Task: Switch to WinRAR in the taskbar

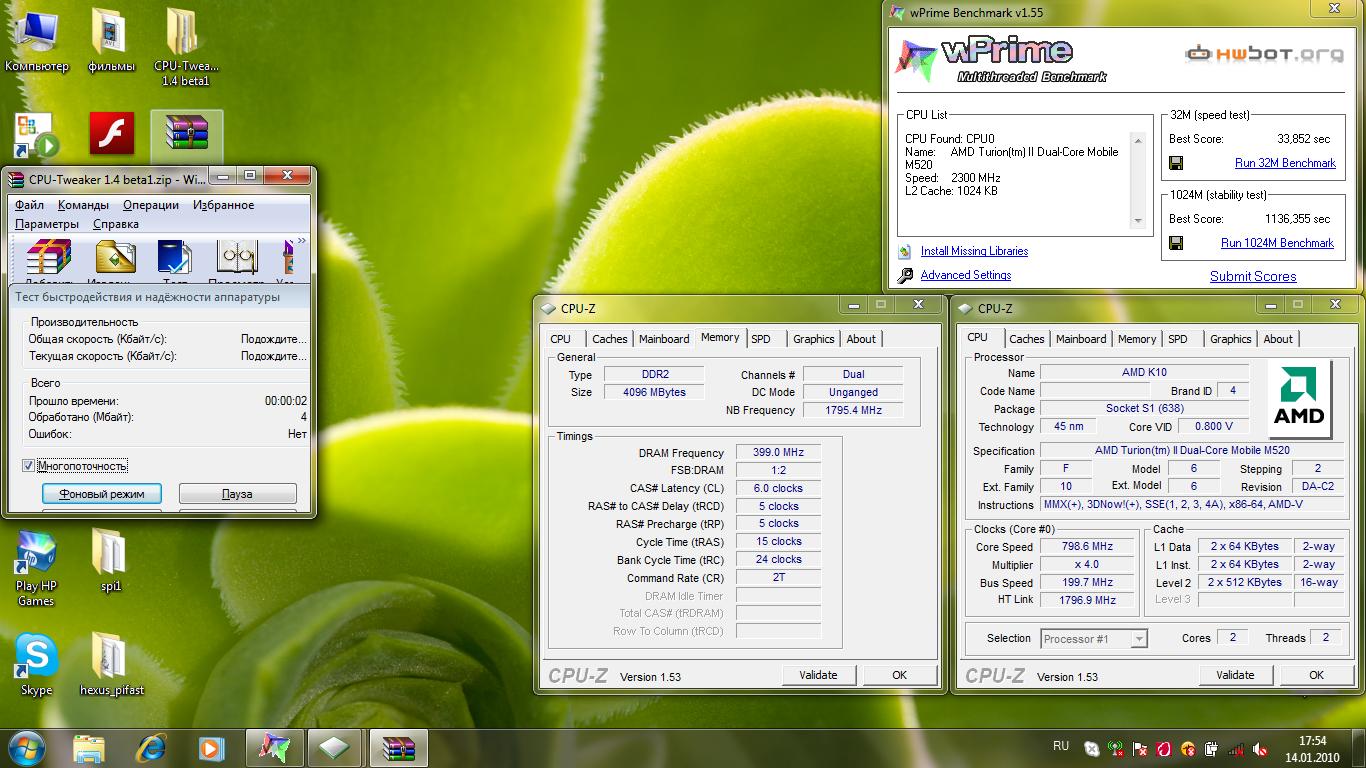Action: [398, 748]
